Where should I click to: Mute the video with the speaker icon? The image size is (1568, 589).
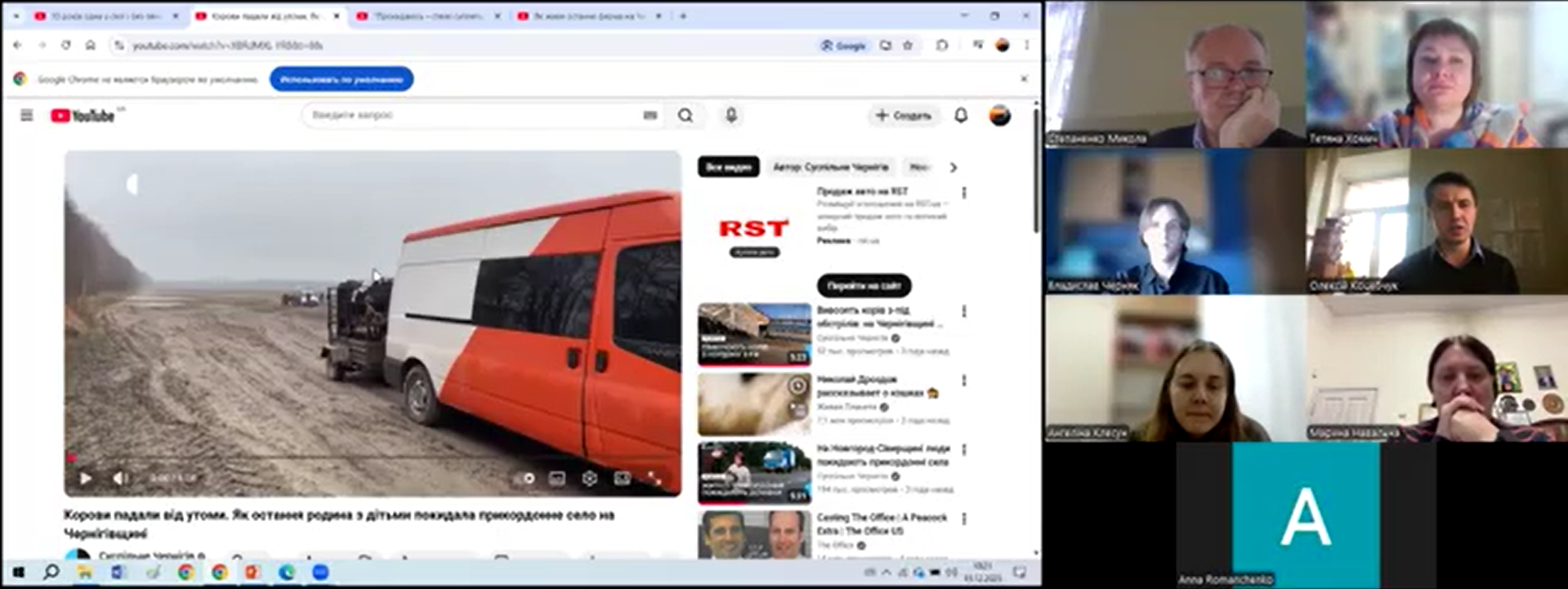120,478
